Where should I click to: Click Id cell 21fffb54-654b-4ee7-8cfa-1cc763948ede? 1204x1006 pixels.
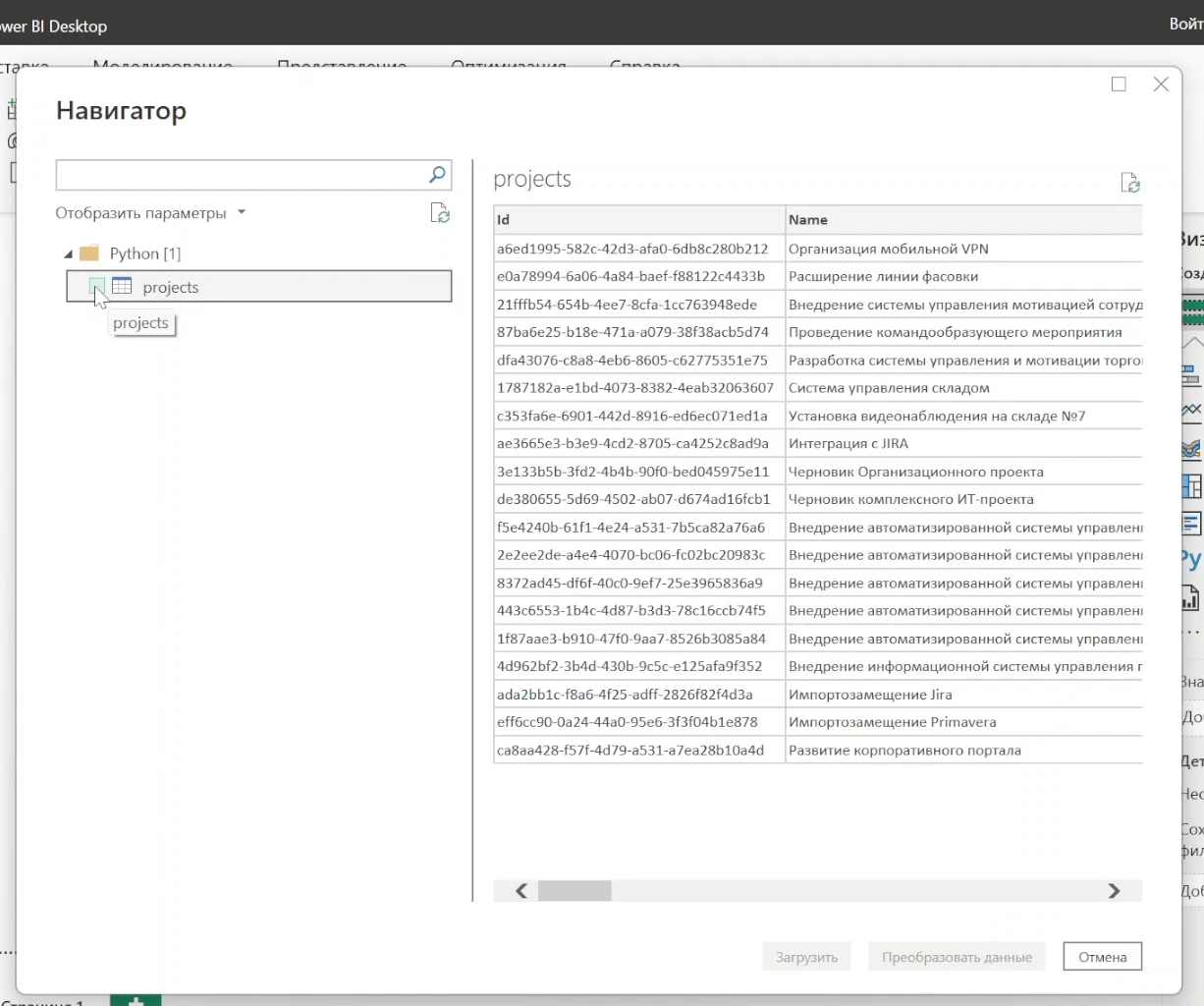(x=638, y=305)
